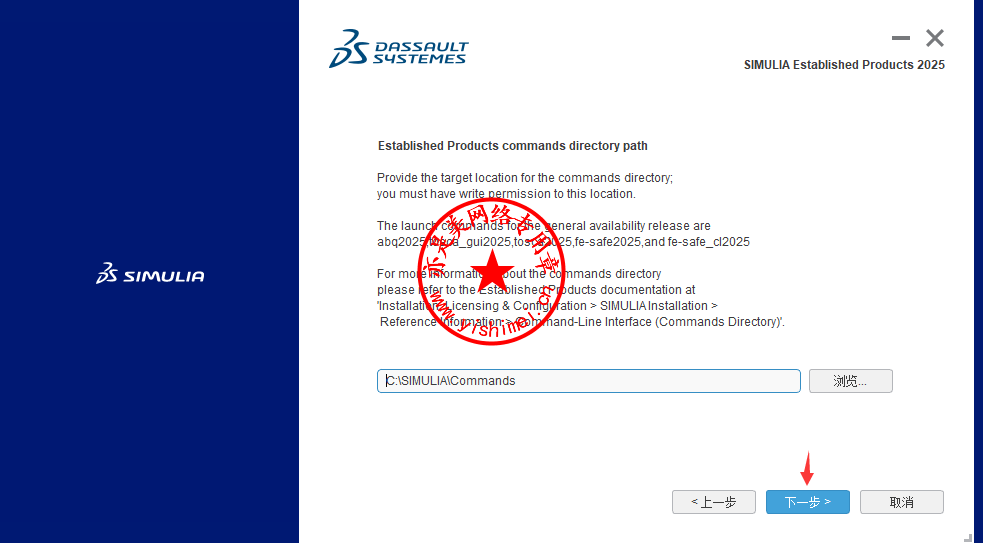Minimize the installer window
The image size is (983, 543).
[x=901, y=38]
